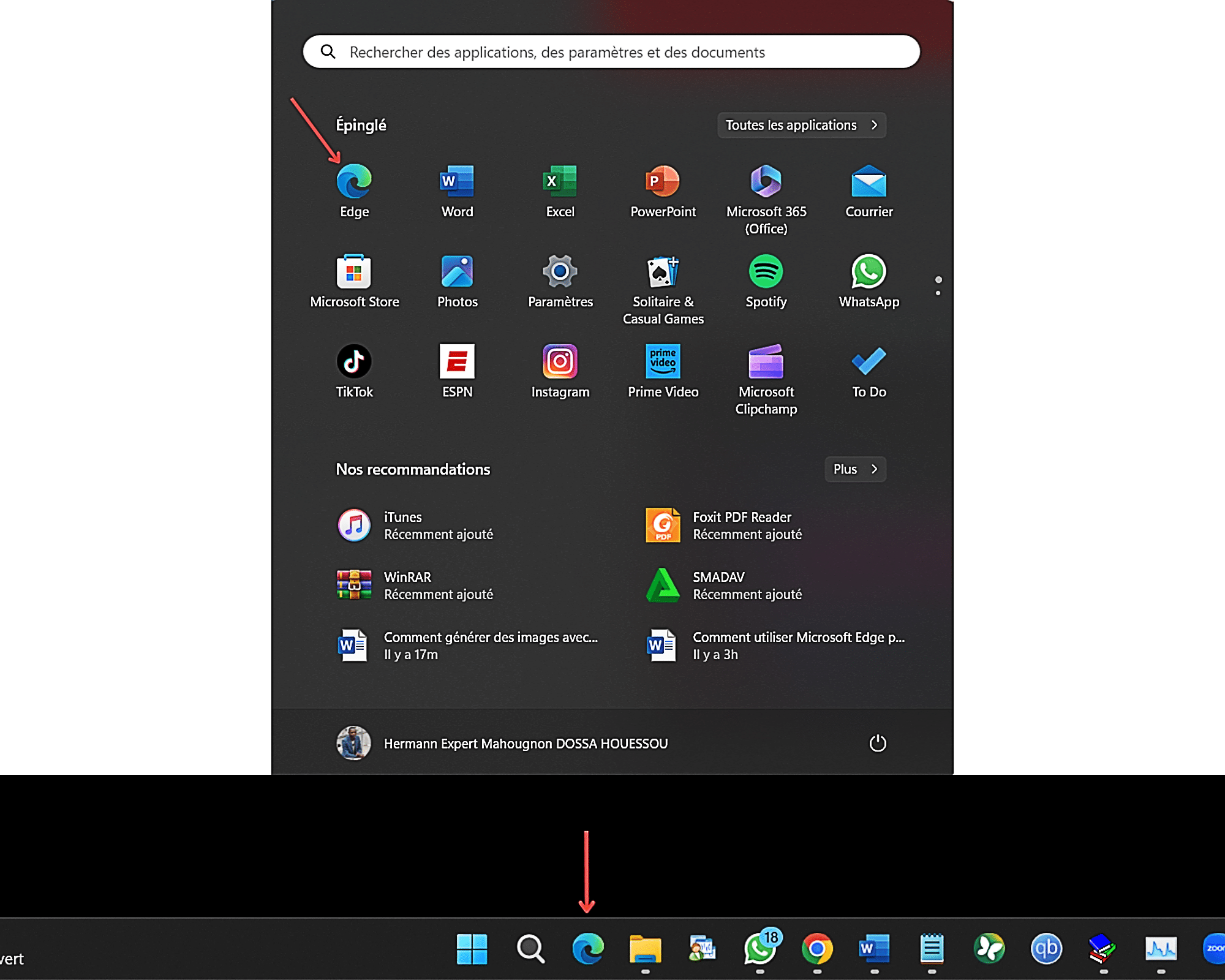The image size is (1225, 980).
Task: Launch Microsoft Clipchamp
Action: pos(766,379)
